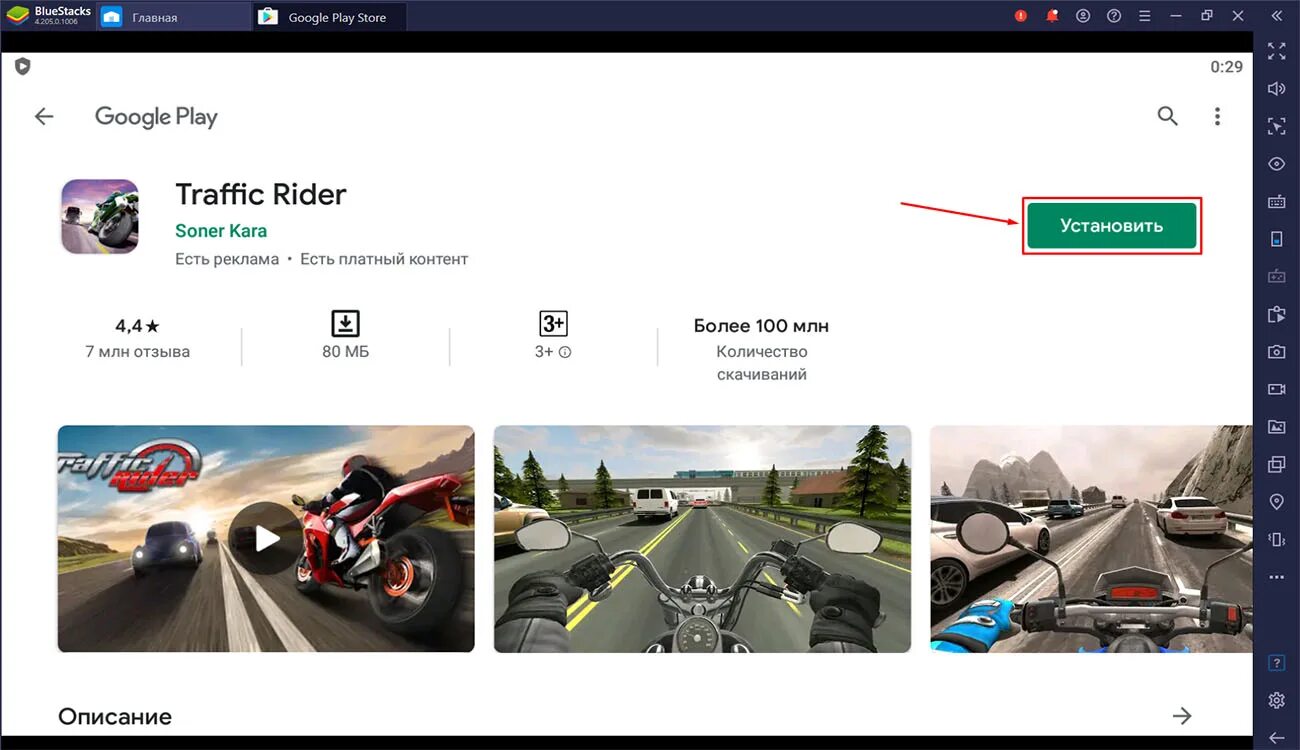The width and height of the screenshot is (1300, 750).
Task: Click the Более 100 млн downloads text
Action: tap(761, 326)
